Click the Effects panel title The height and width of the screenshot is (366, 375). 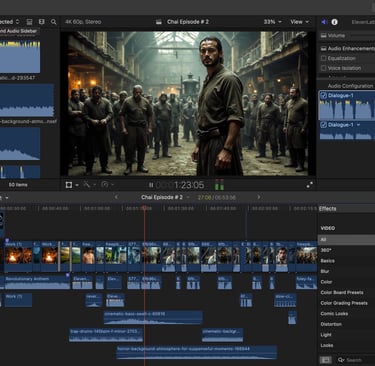point(327,209)
